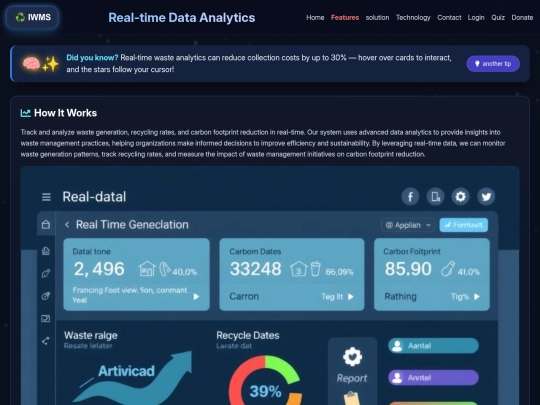Select the purple Anntel user pill

pos(433,378)
